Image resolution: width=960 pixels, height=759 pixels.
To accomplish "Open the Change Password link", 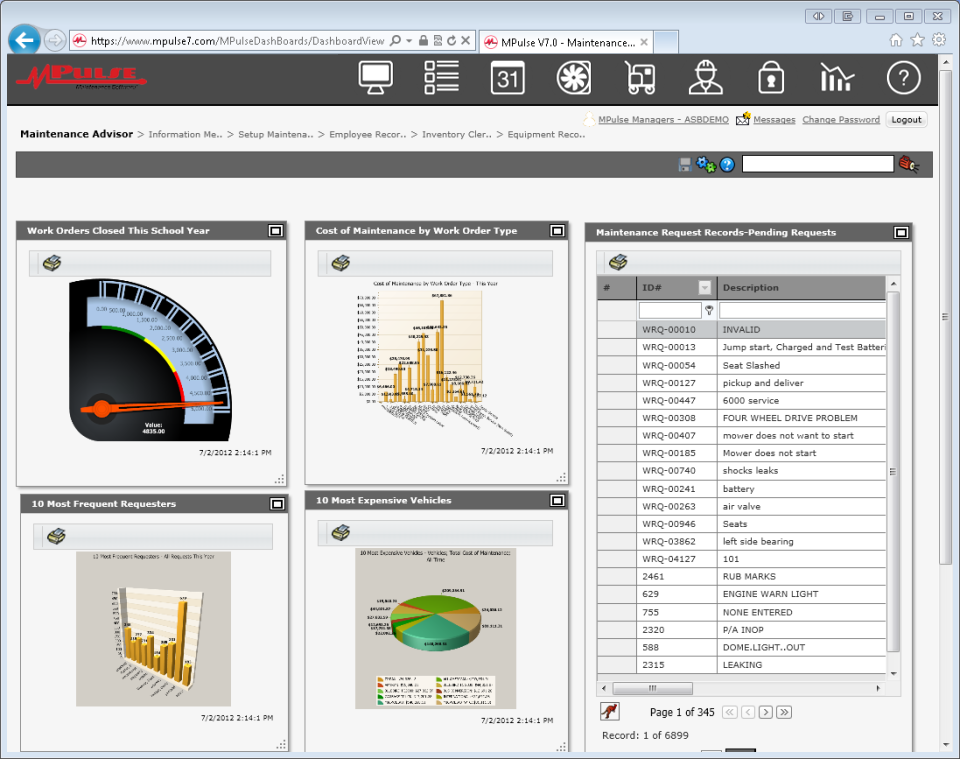I will click(841, 120).
